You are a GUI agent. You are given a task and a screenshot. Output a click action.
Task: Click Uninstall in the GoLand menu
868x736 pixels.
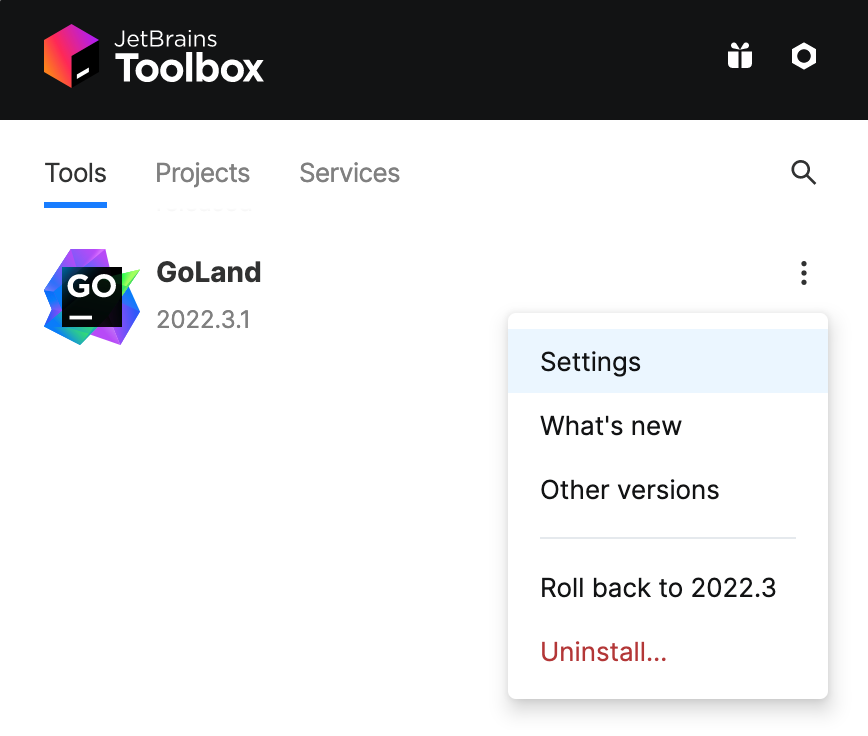point(603,651)
